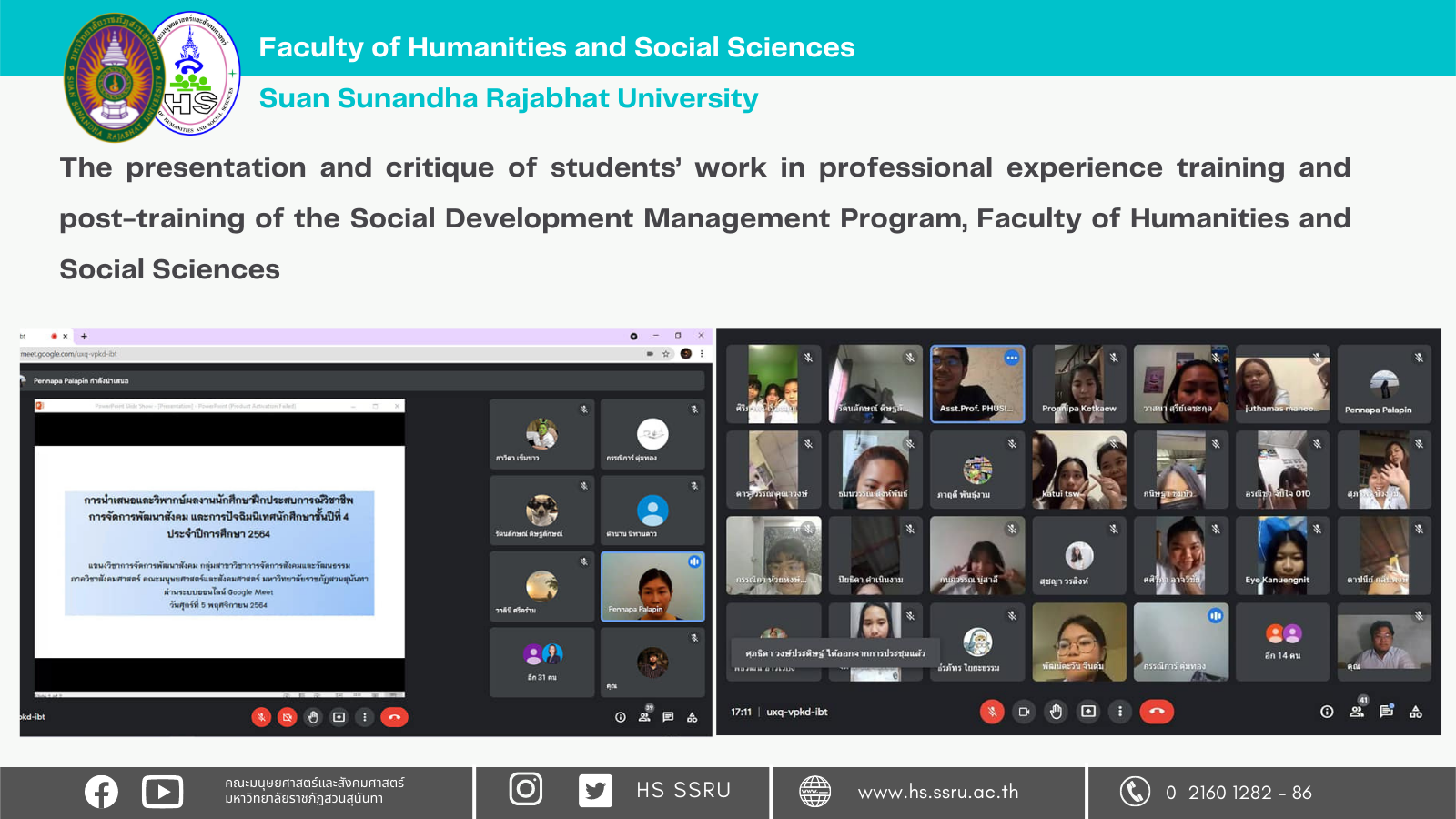Open the YouTube icon in footer
1456x819 pixels.
coord(162,792)
